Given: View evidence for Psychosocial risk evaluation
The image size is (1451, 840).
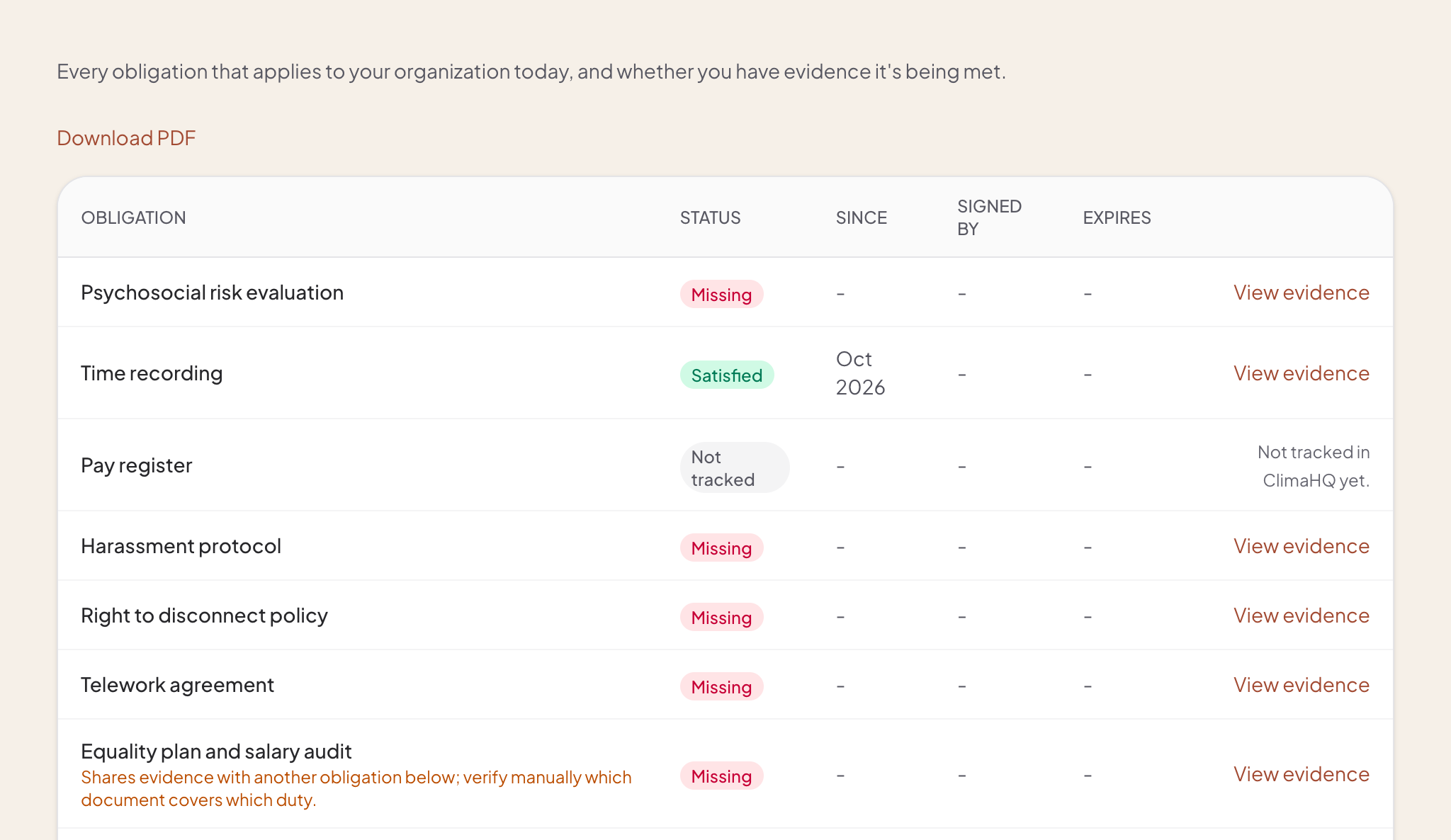Looking at the screenshot, I should point(1301,293).
